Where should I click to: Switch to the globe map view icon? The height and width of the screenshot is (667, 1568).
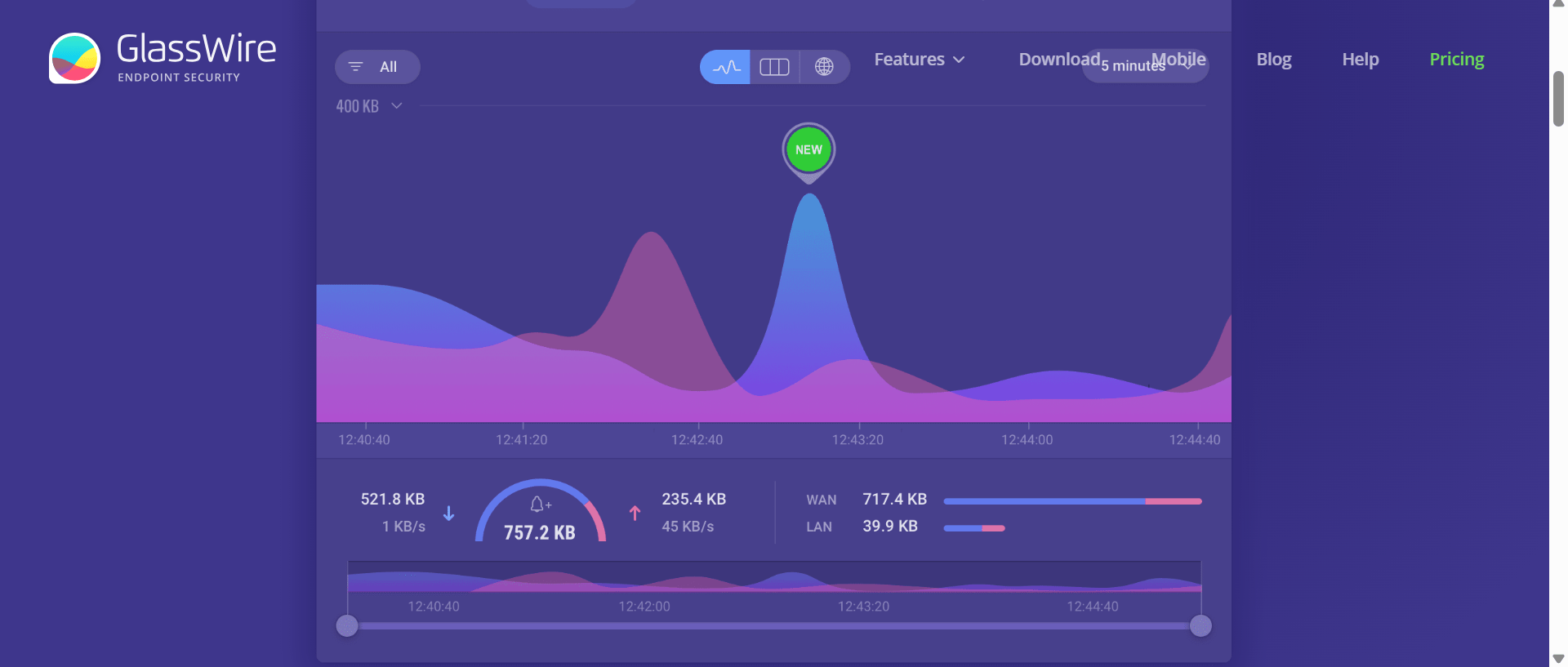824,67
